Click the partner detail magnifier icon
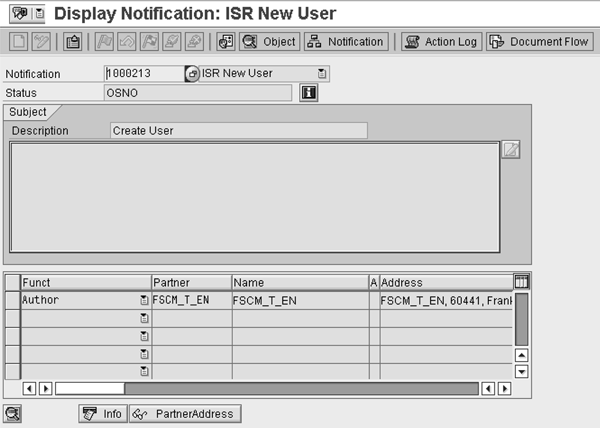The image size is (600, 428). pyautogui.click(x=13, y=414)
